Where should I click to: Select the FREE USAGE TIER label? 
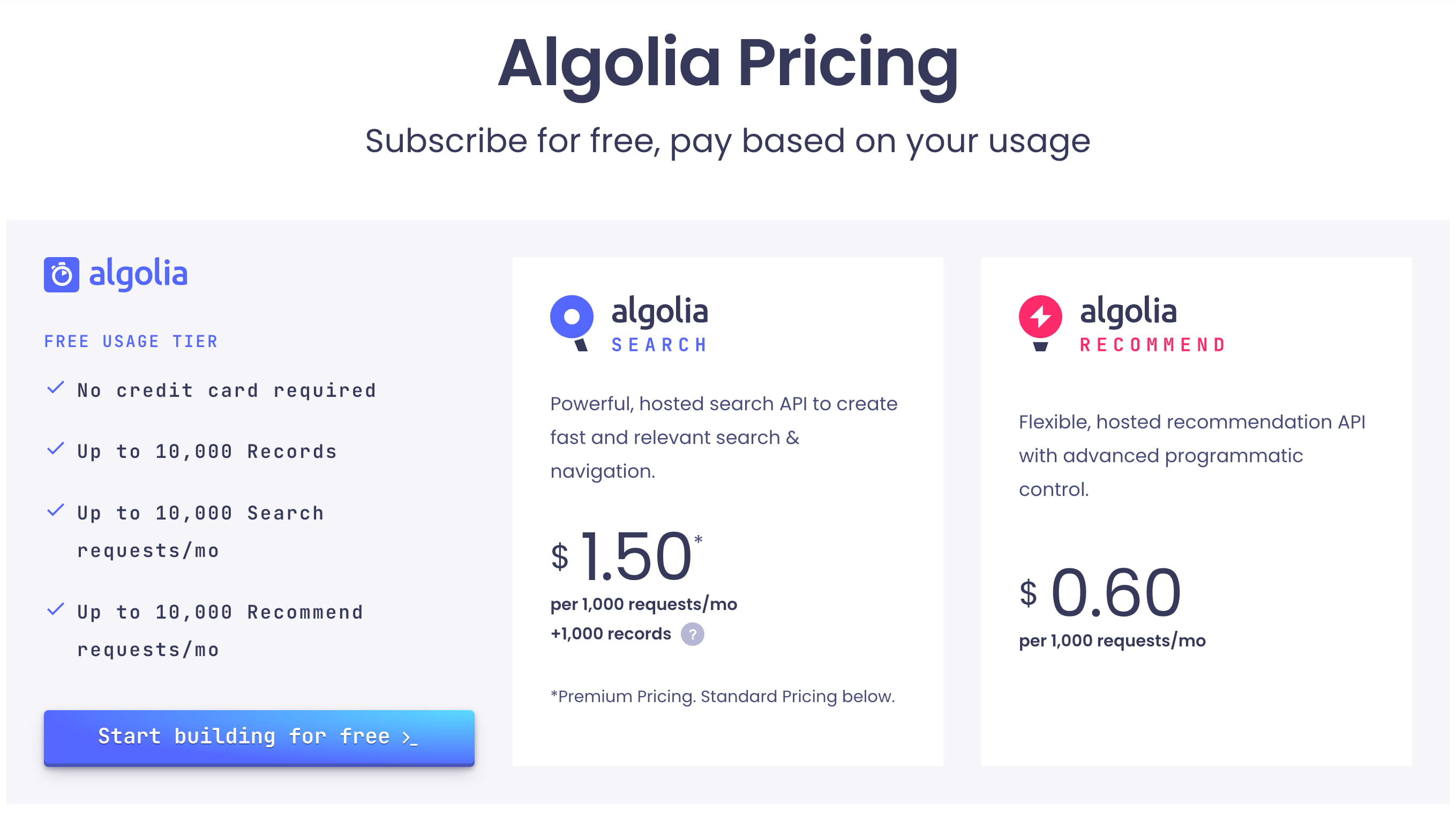pyautogui.click(x=131, y=341)
